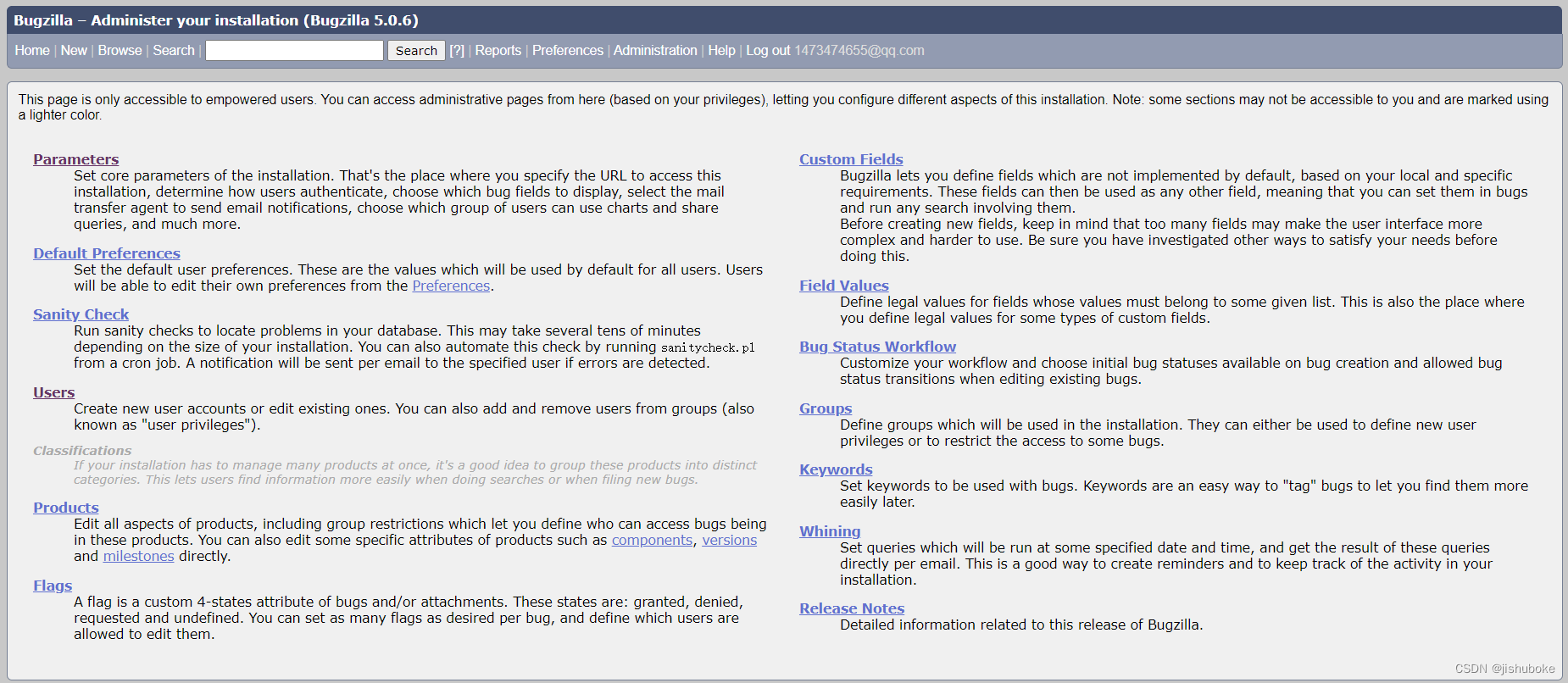Focus the quick search input field
This screenshot has width=1568, height=683.
(294, 51)
